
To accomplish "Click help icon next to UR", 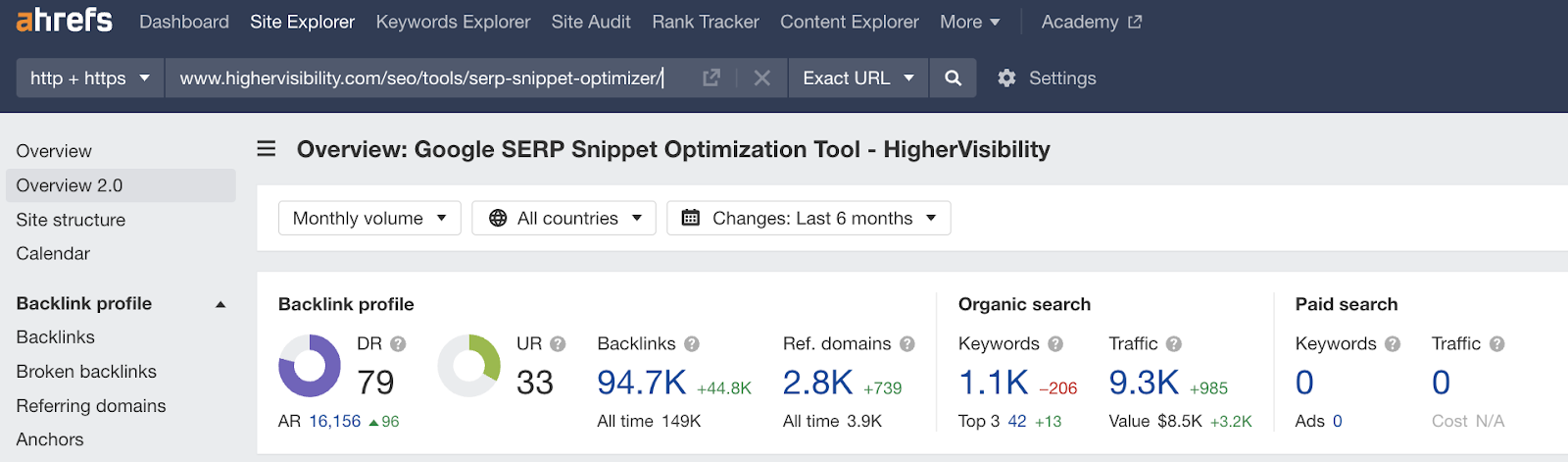I will [x=558, y=344].
